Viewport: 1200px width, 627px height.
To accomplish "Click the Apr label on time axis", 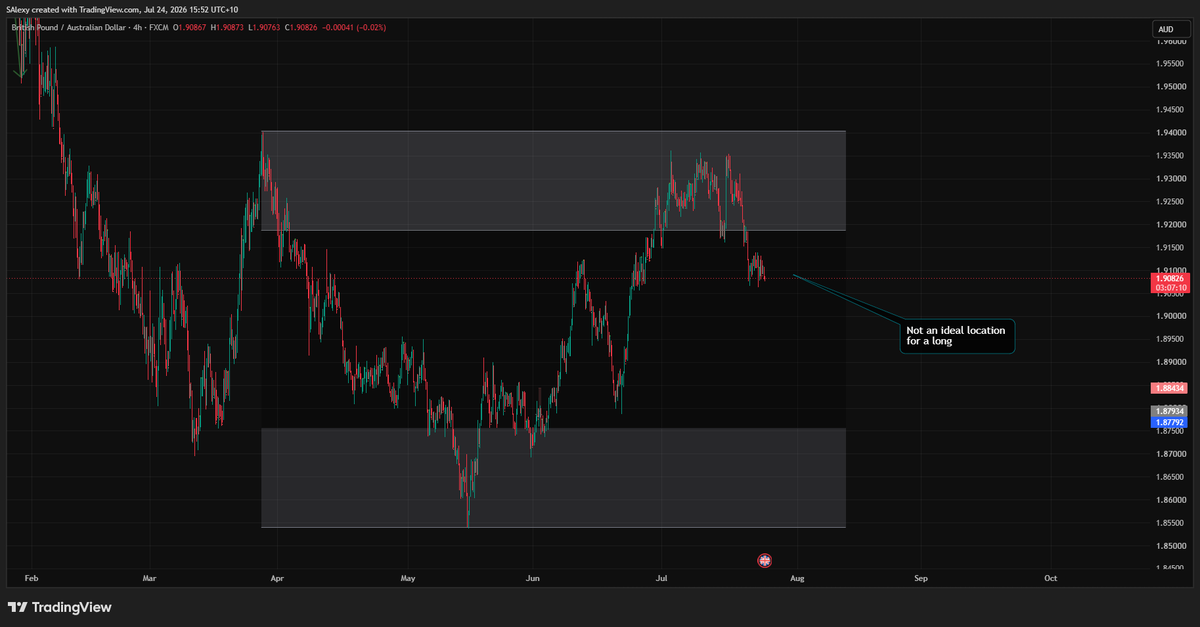I will pyautogui.click(x=277, y=578).
